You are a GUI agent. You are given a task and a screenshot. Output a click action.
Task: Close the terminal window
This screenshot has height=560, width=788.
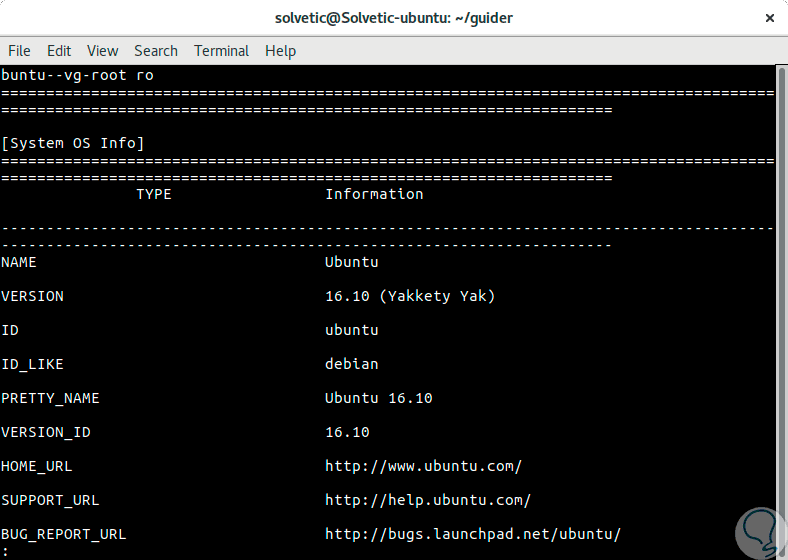pyautogui.click(x=769, y=18)
